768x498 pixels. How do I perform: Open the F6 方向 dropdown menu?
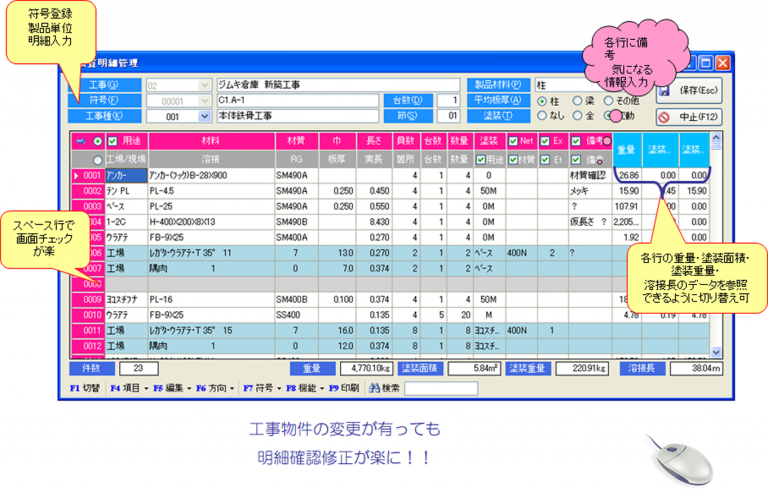pyautogui.click(x=215, y=388)
